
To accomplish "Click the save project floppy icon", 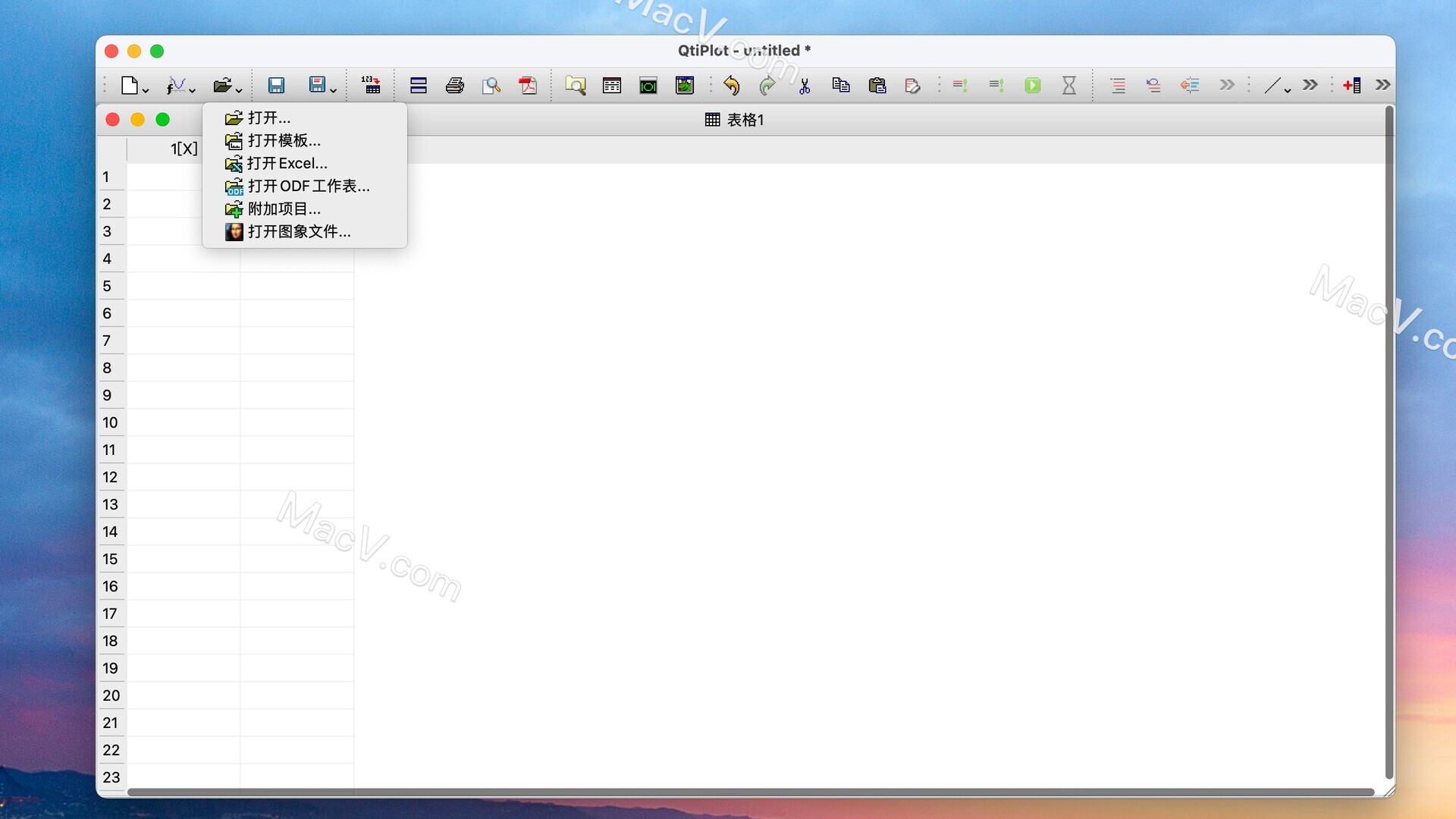I will 276,85.
